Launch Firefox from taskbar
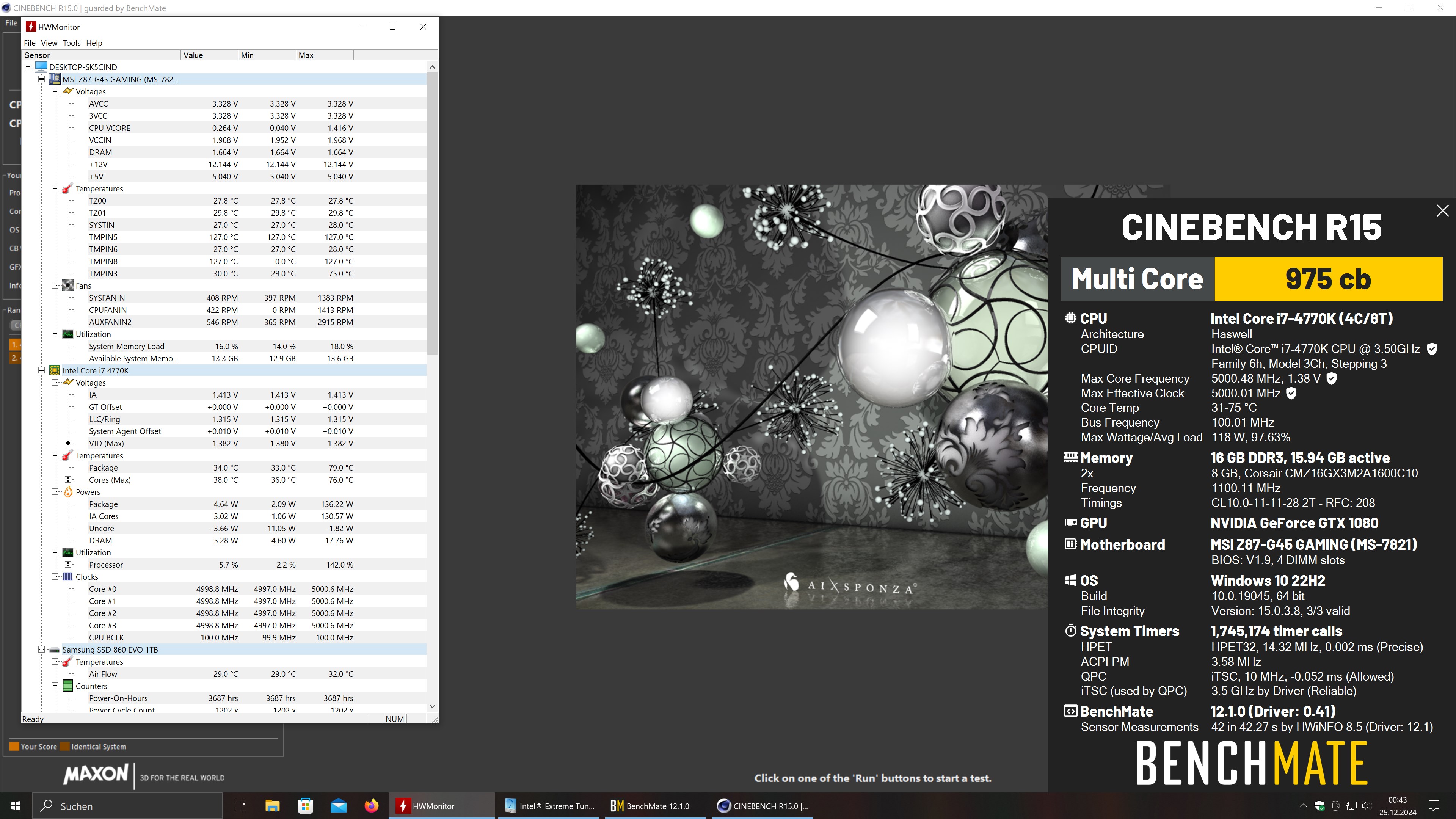 [x=371, y=805]
